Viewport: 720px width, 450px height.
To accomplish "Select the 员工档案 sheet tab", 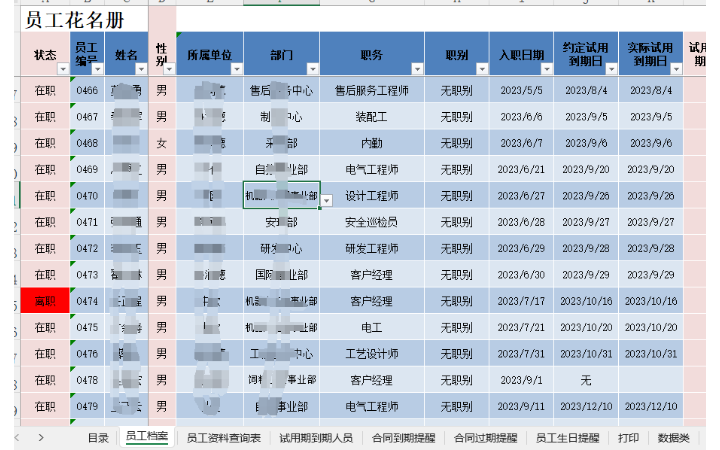I will (147, 436).
